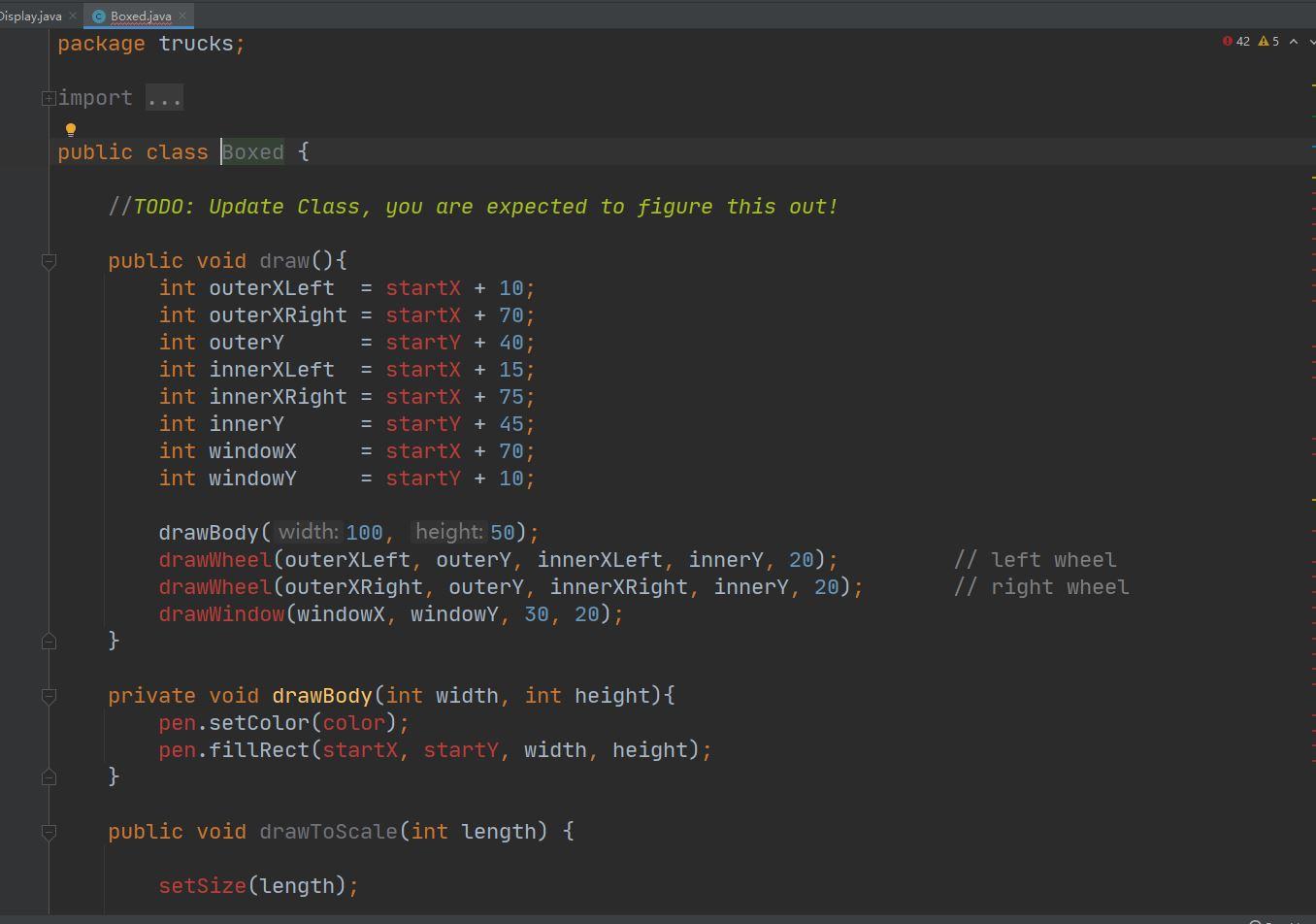
Task: Click the variable outerXLeft declaration
Action: click(x=272, y=288)
